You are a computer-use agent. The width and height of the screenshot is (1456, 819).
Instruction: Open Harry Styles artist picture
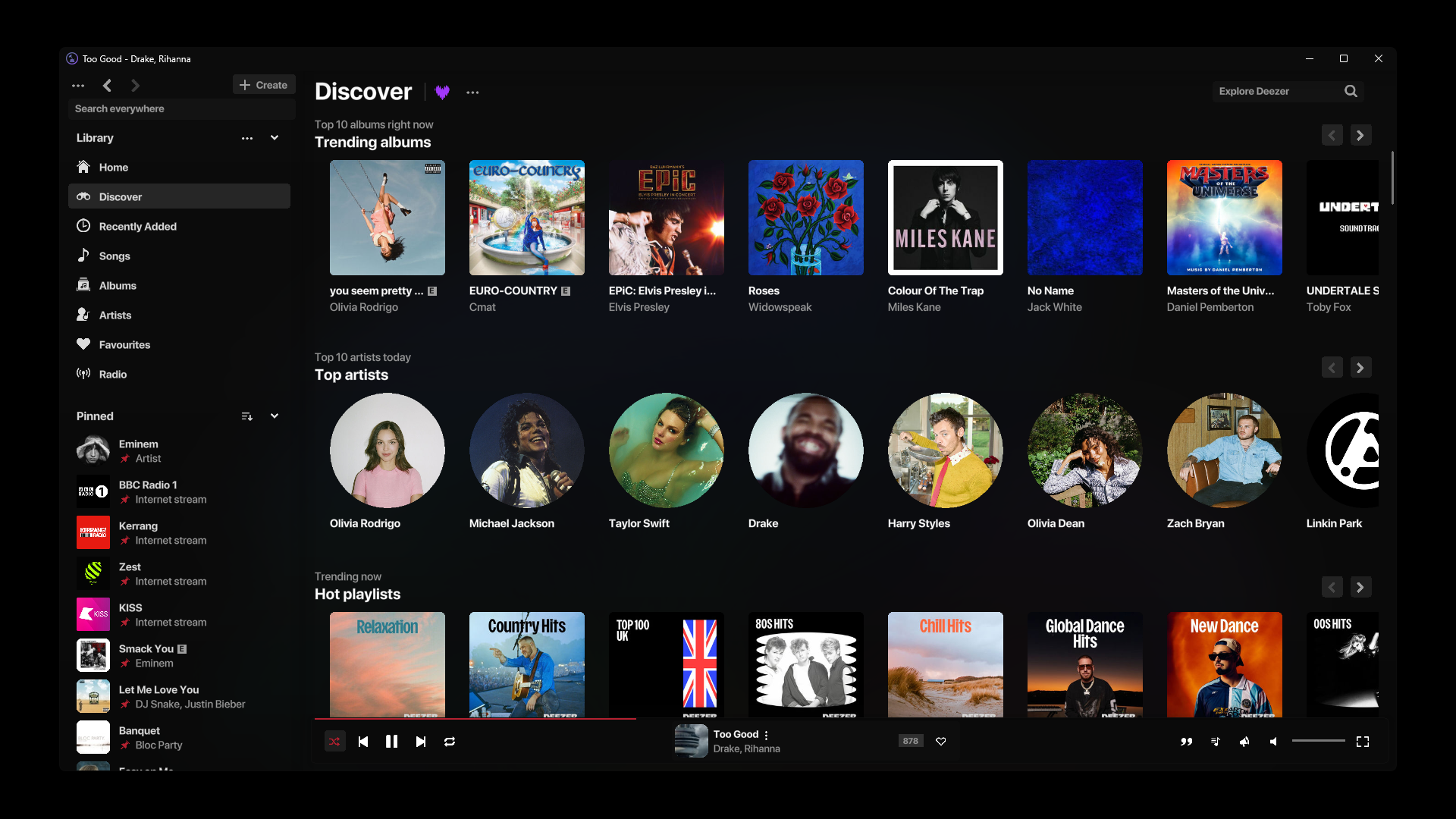946,450
